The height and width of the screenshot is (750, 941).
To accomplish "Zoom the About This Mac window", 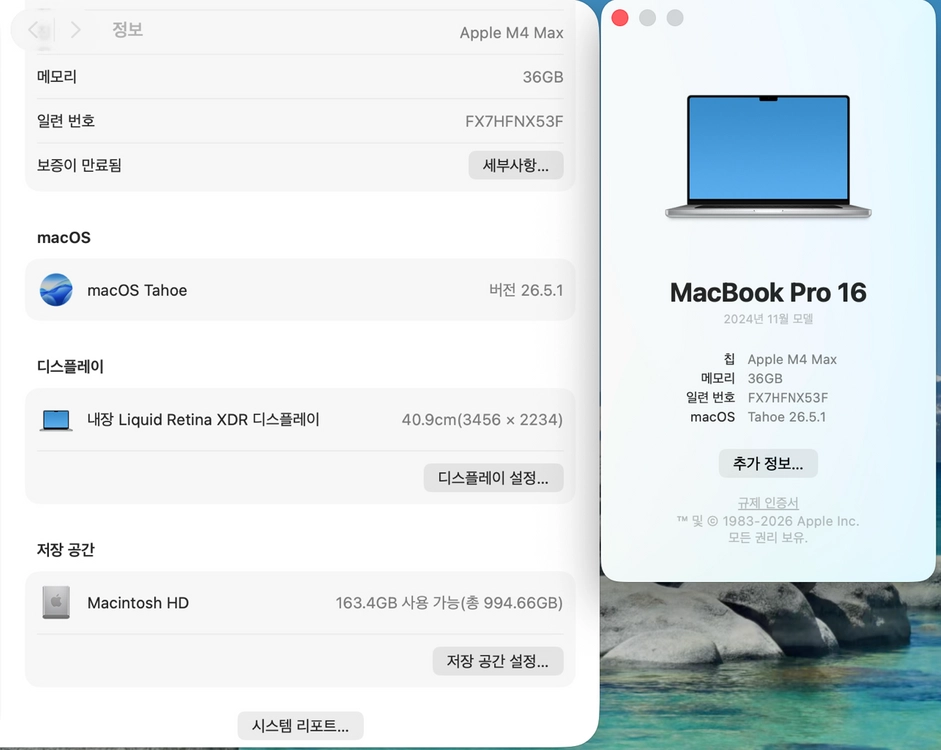I will point(675,18).
